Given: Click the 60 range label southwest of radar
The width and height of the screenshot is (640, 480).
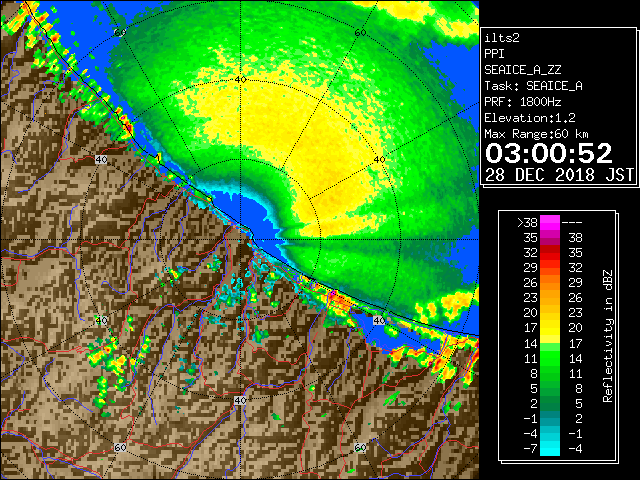Looking at the screenshot, I should pyautogui.click(x=120, y=448).
